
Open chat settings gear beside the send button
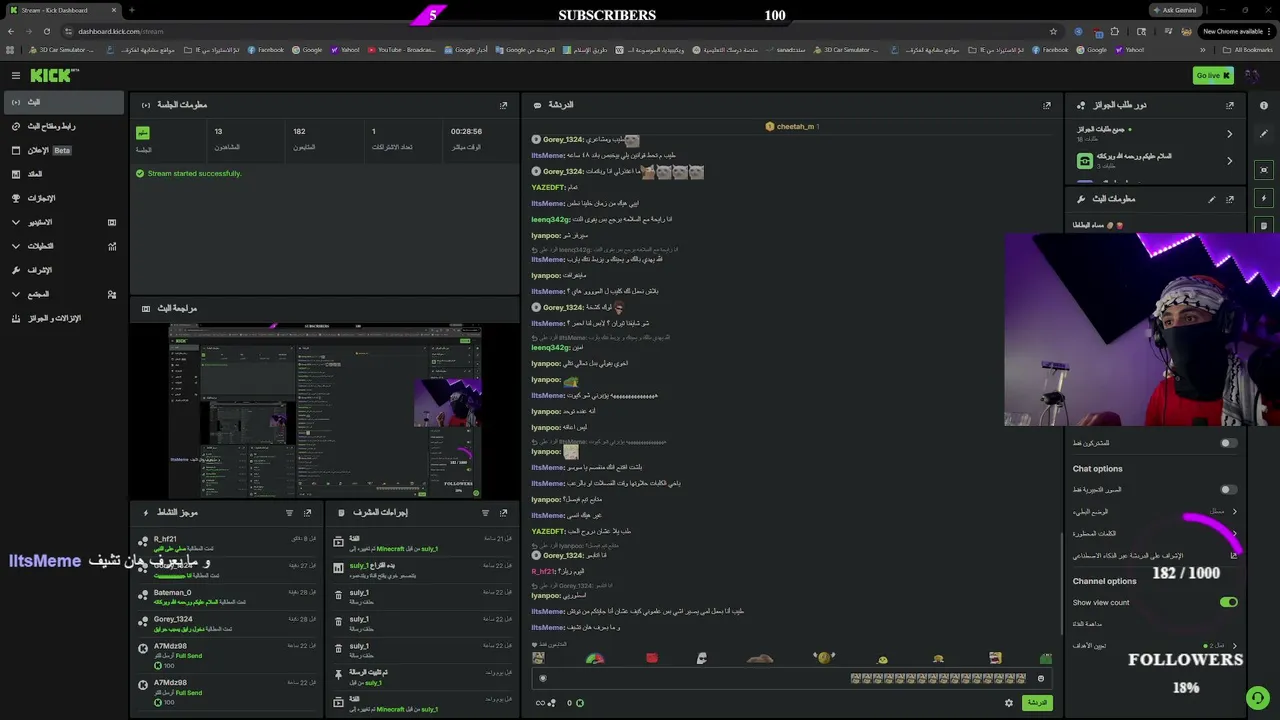1009,703
